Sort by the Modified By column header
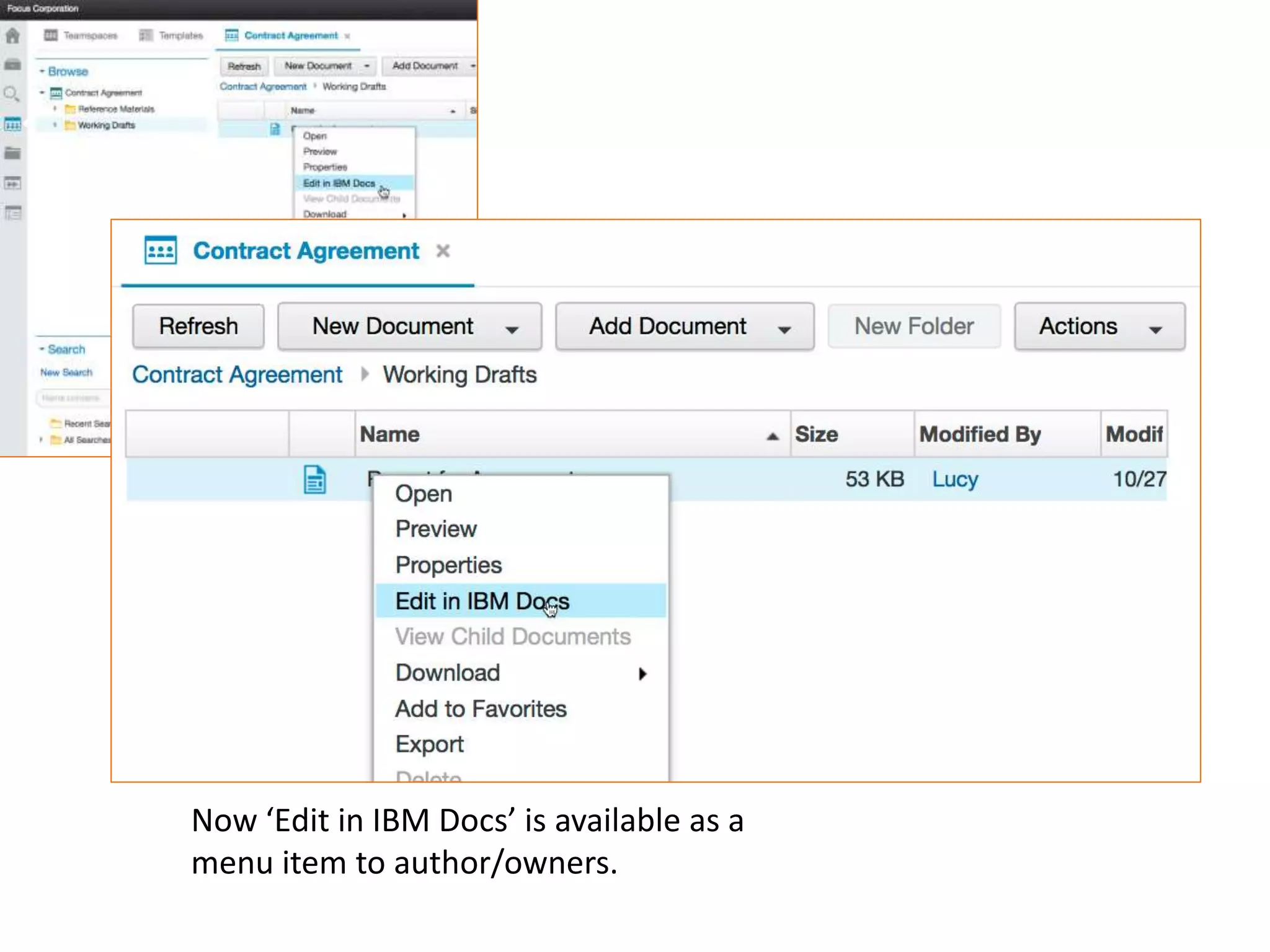Screen dimensions: 1270x952 tap(1008, 434)
